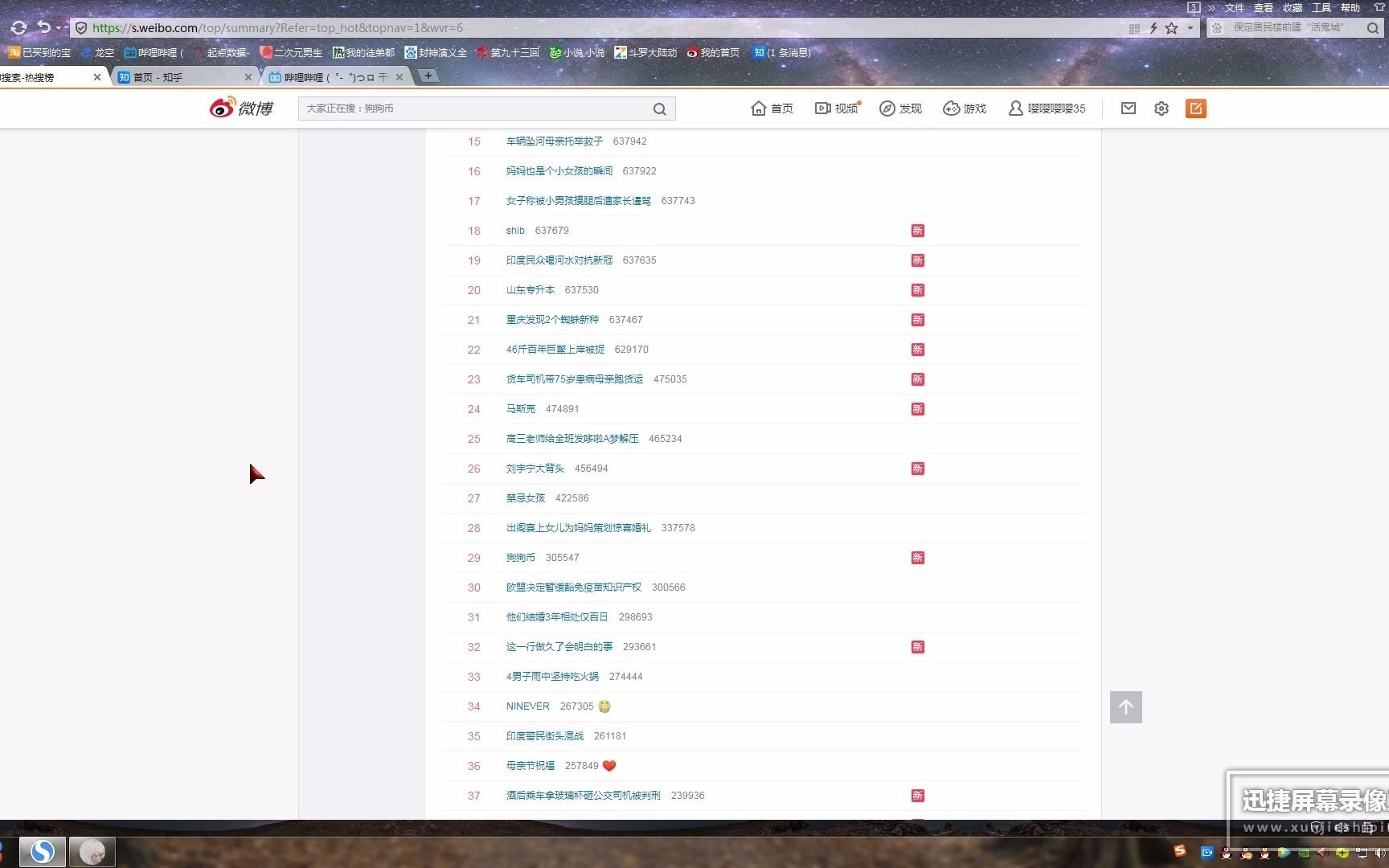Screen dimensions: 1389x868
Task: Close the 热搜榜 tab
Action: 97,77
